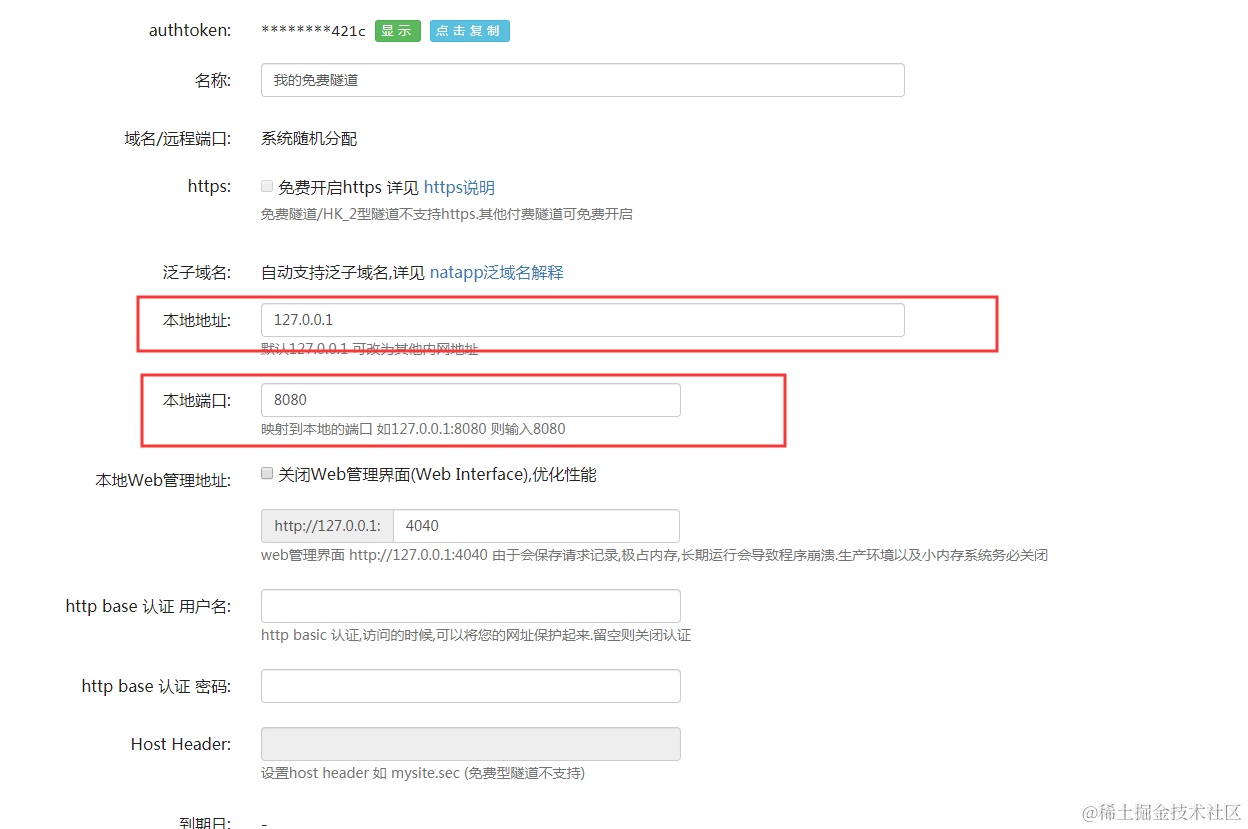
Task: Click the 泛子域名 label
Action: (197, 273)
